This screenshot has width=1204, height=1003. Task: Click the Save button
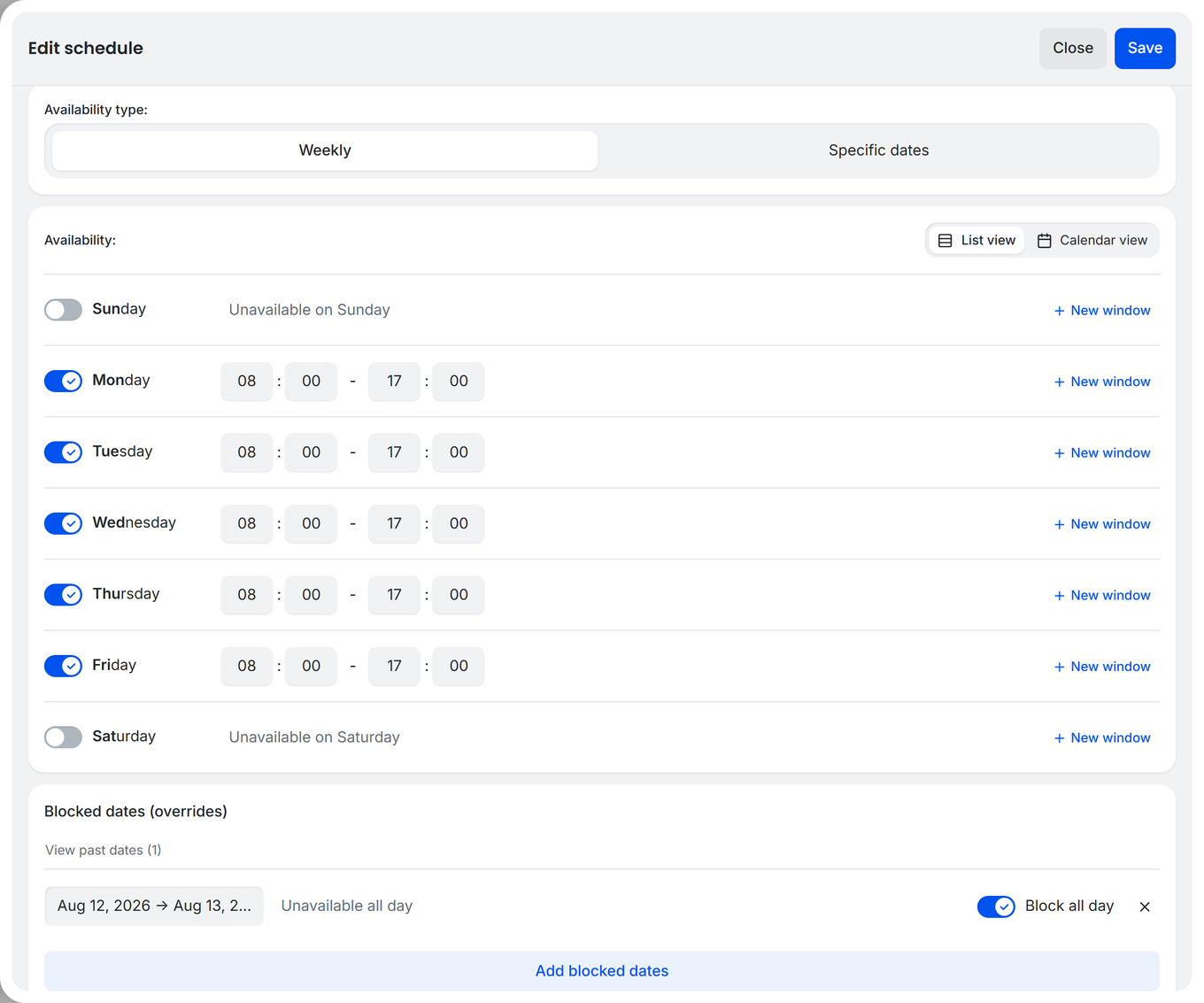coord(1145,48)
